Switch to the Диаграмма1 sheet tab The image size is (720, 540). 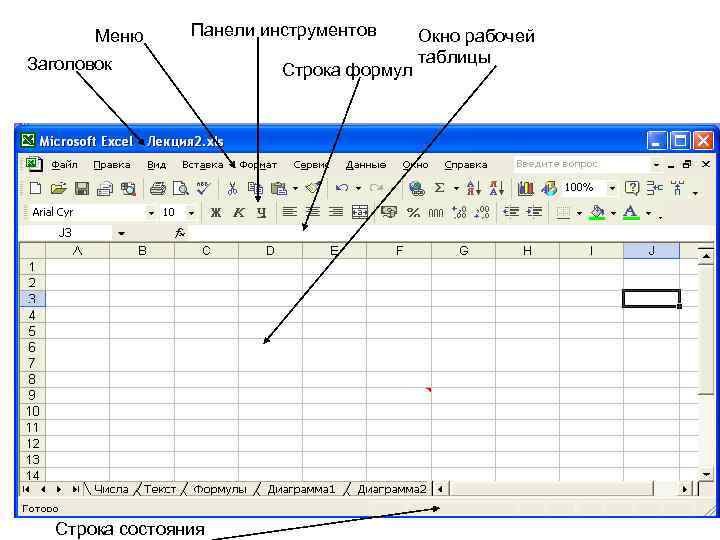tap(301, 489)
